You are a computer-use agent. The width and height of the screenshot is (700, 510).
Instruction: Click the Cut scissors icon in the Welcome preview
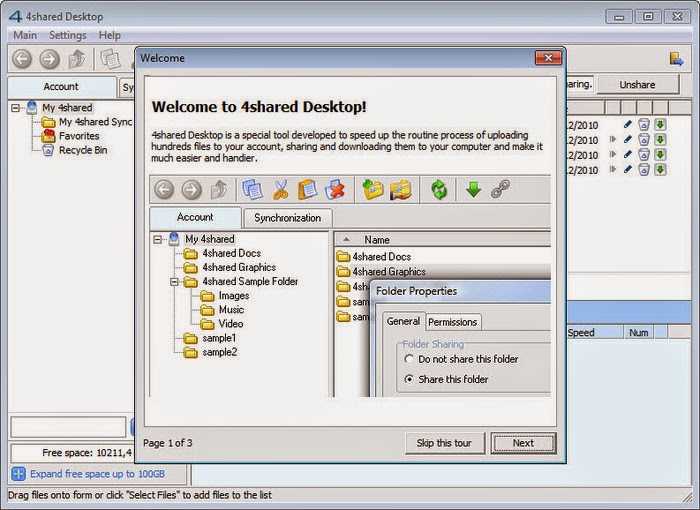pyautogui.click(x=280, y=189)
